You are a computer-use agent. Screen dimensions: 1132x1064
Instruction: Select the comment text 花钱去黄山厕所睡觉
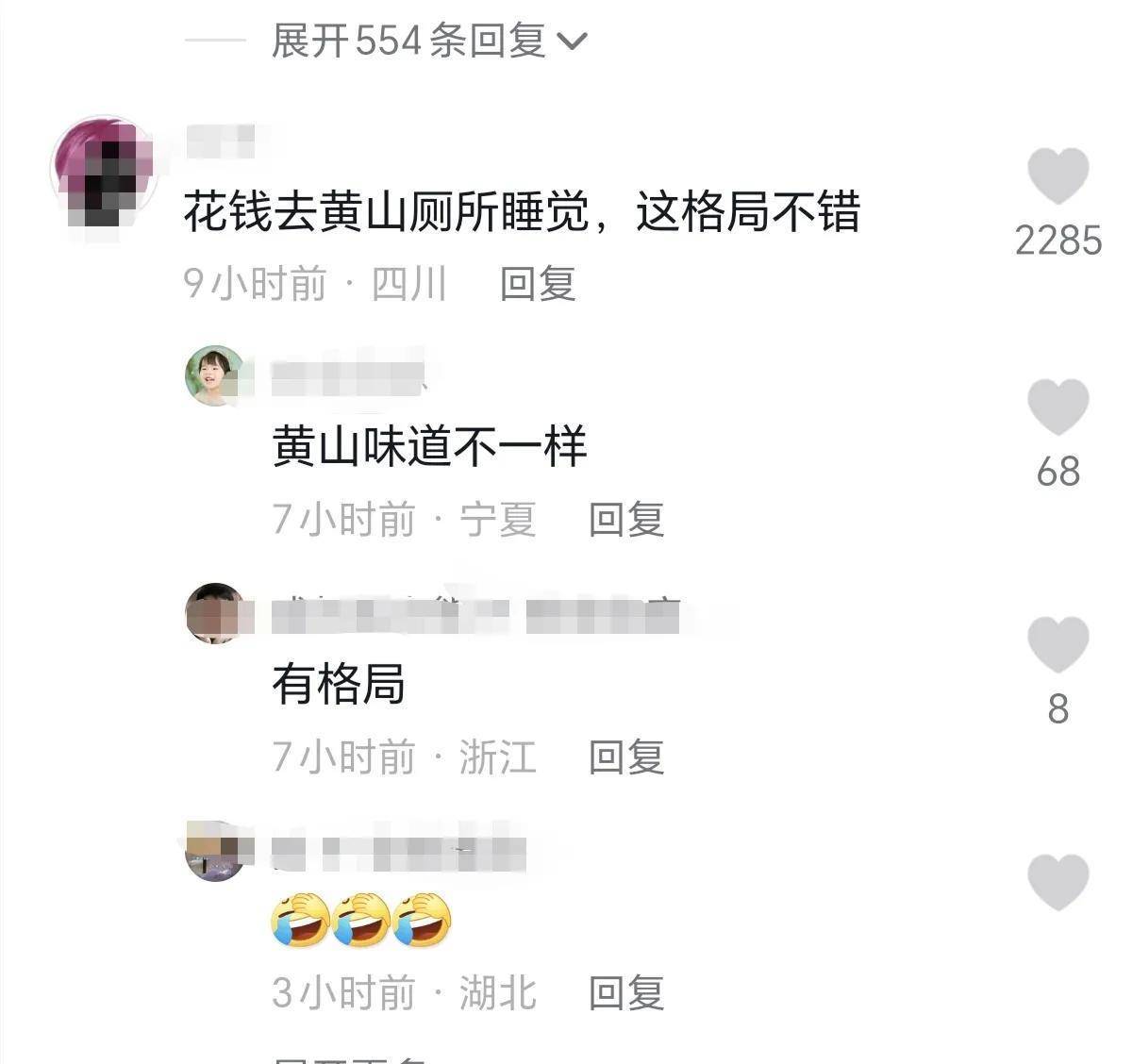pos(387,211)
